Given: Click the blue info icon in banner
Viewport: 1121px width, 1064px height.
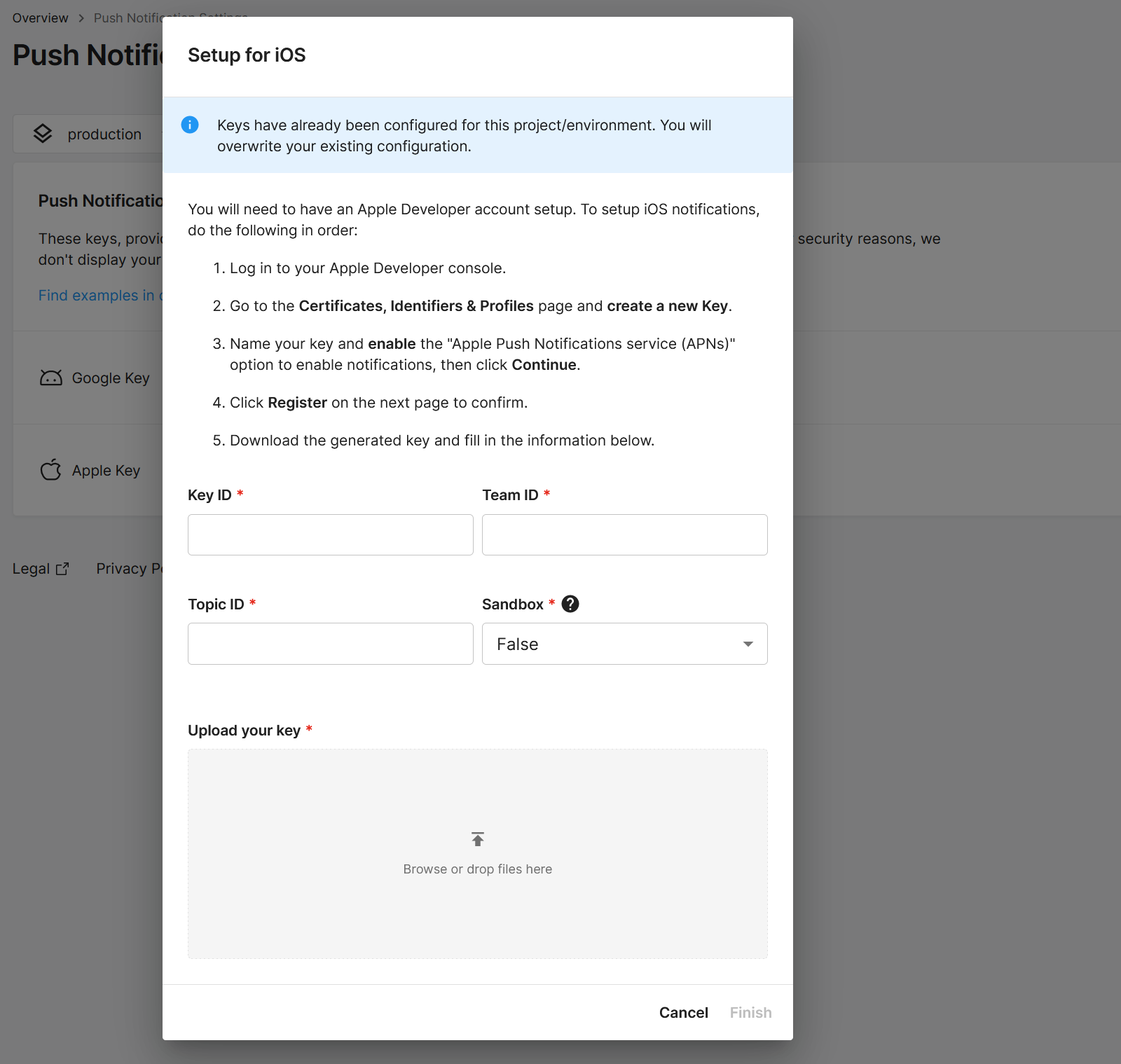Looking at the screenshot, I should pyautogui.click(x=190, y=125).
